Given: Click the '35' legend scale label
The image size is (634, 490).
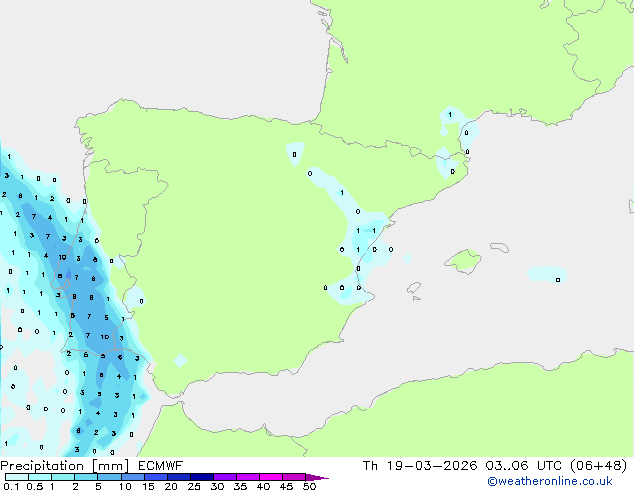Looking at the screenshot, I should [240, 486].
